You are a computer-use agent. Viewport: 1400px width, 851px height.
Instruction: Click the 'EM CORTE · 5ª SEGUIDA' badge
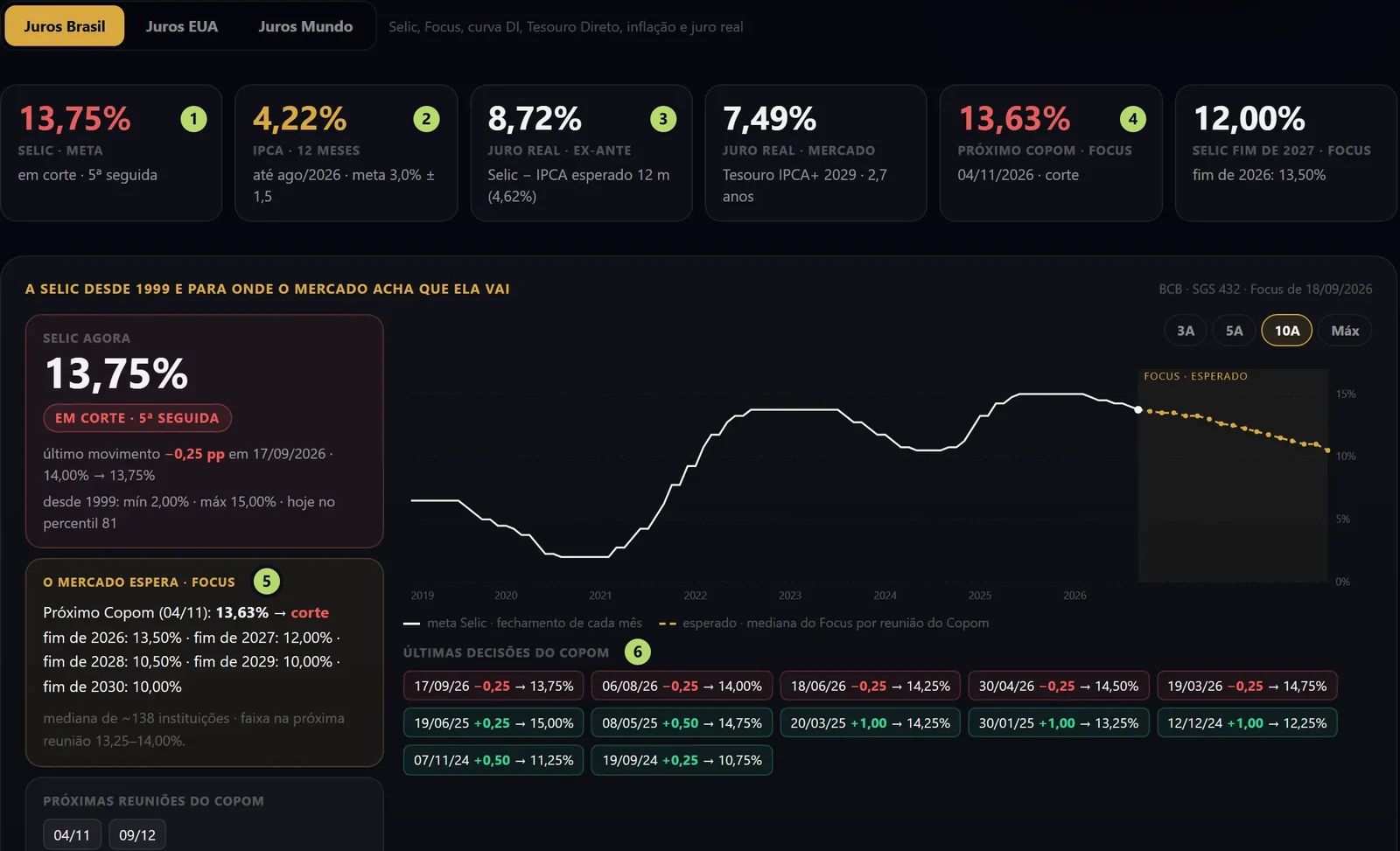[x=137, y=418]
